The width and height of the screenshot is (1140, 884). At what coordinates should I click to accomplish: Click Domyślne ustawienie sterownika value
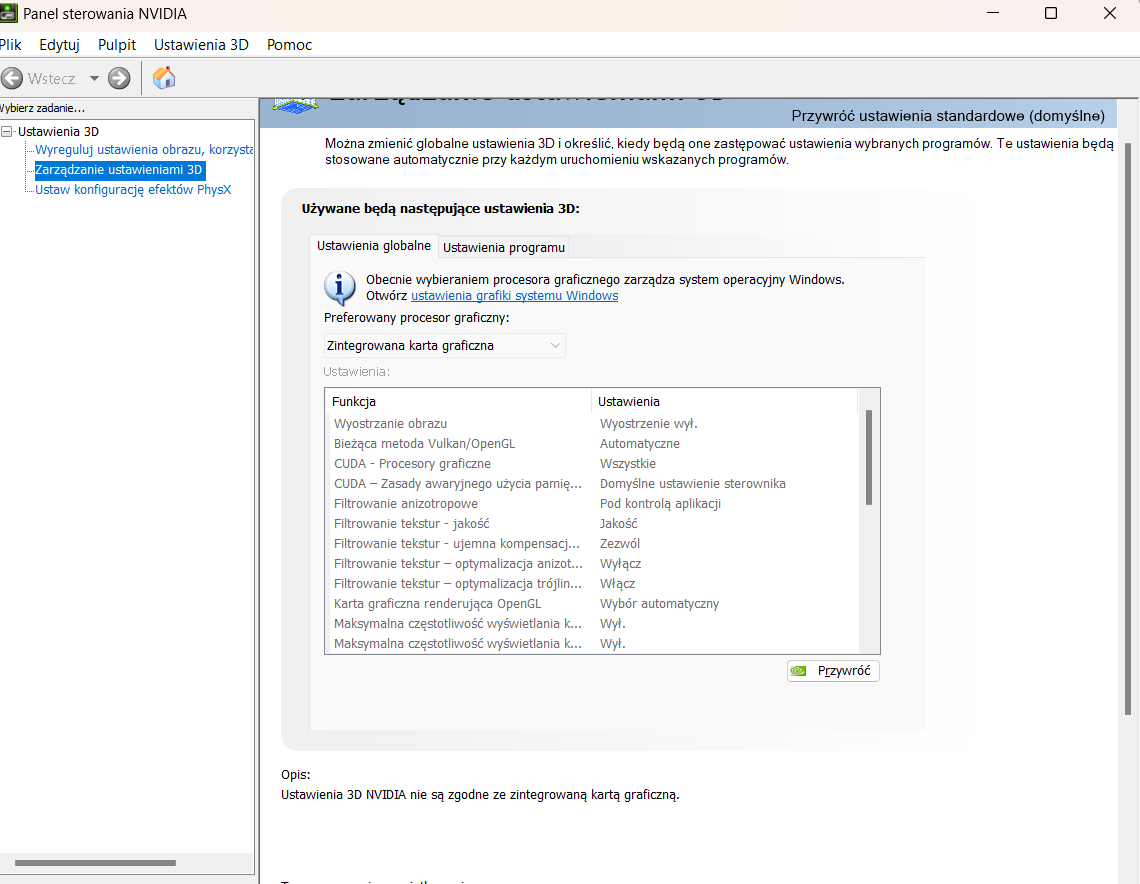[692, 483]
